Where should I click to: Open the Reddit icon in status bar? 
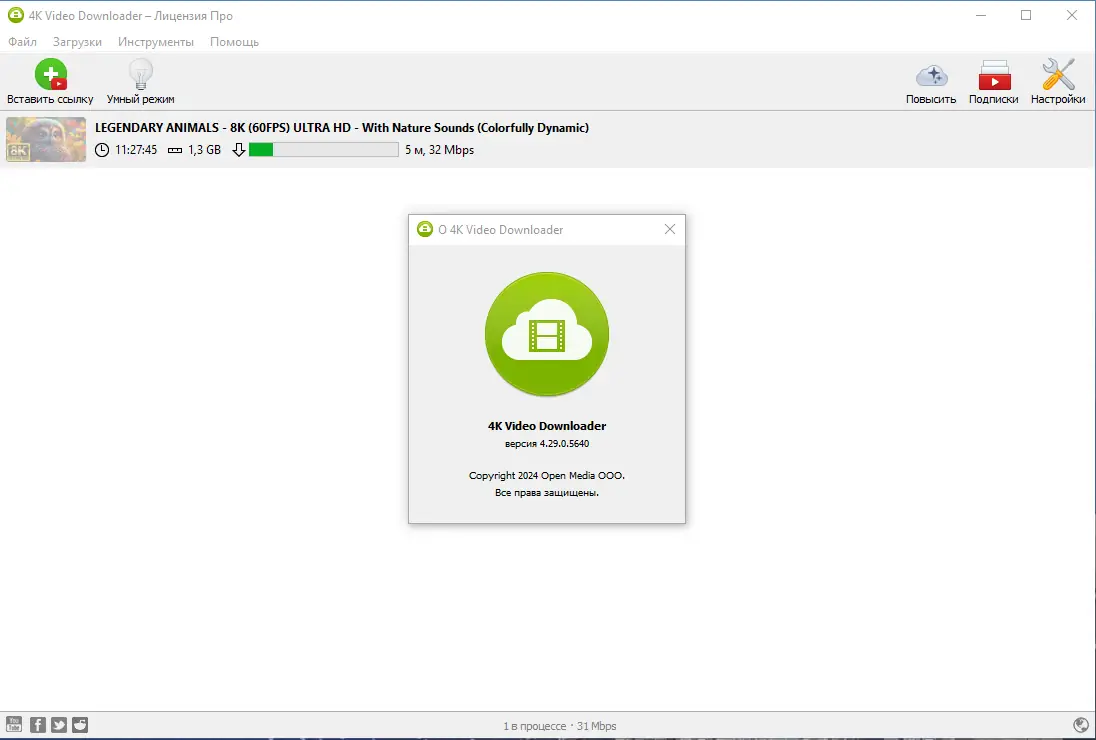coord(80,725)
